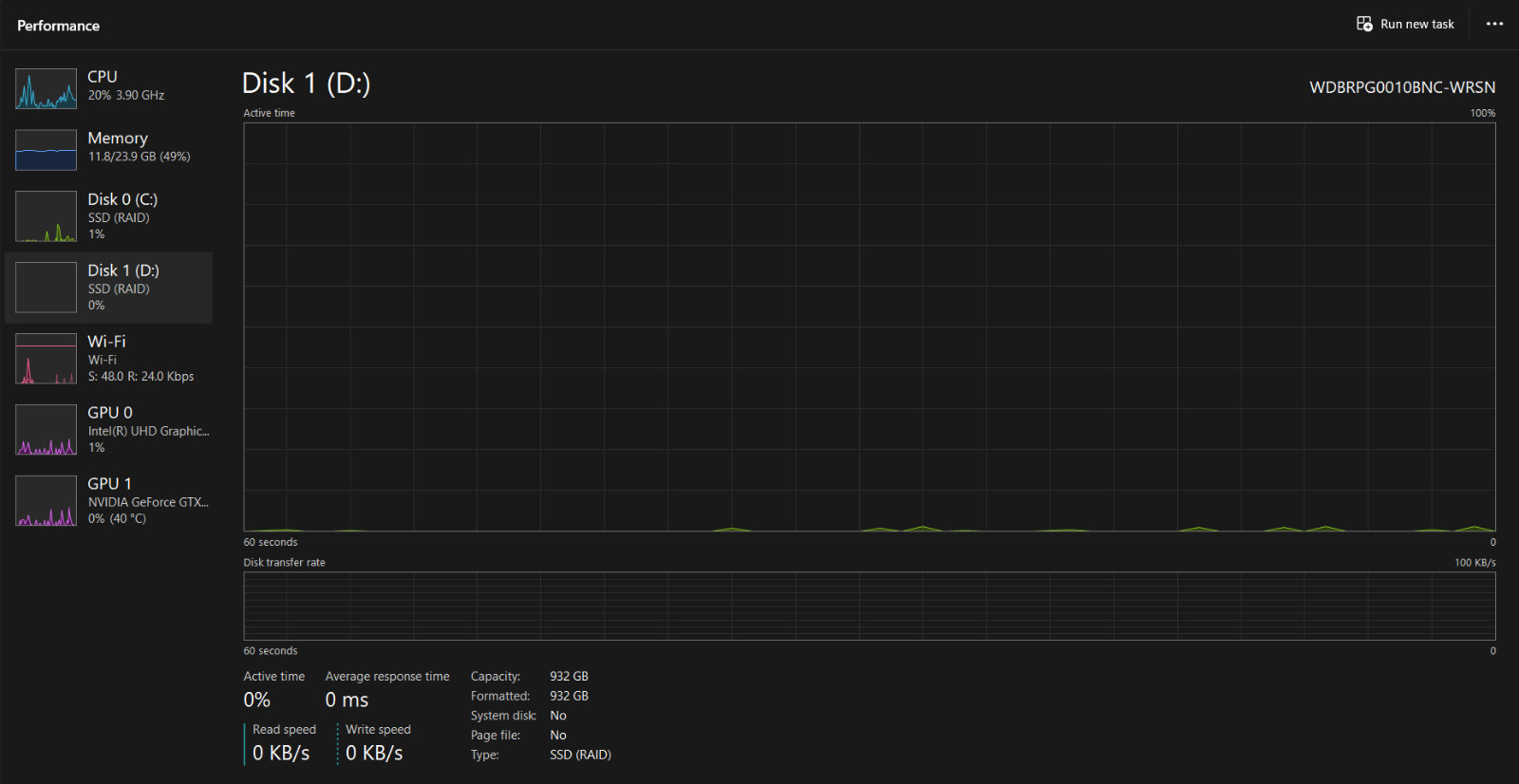Select GPU 1 NVIDIA GeForce GTX entry
The width and height of the screenshot is (1519, 784).
pyautogui.click(x=109, y=501)
